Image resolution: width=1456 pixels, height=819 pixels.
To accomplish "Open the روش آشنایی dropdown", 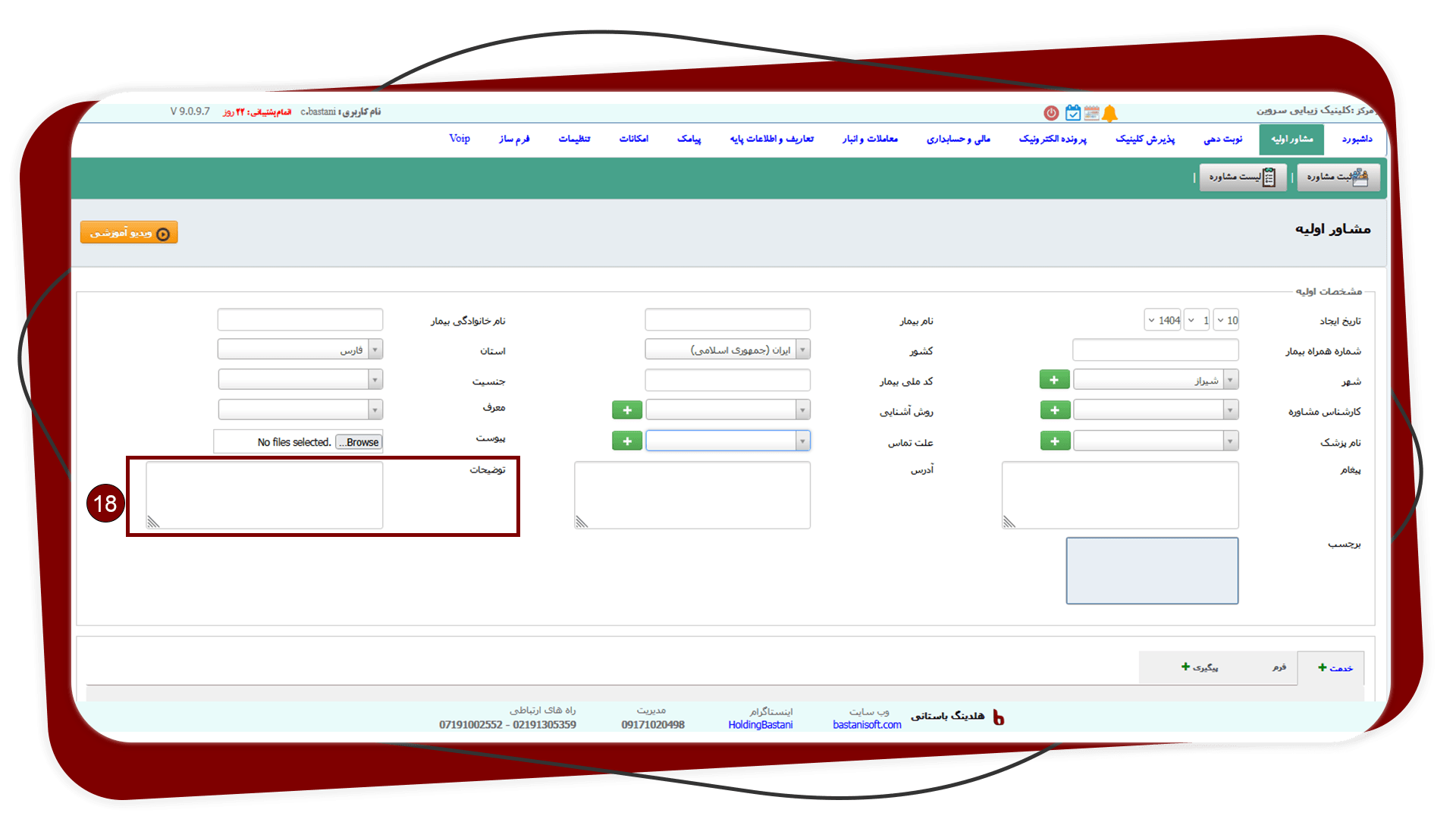I will click(727, 410).
